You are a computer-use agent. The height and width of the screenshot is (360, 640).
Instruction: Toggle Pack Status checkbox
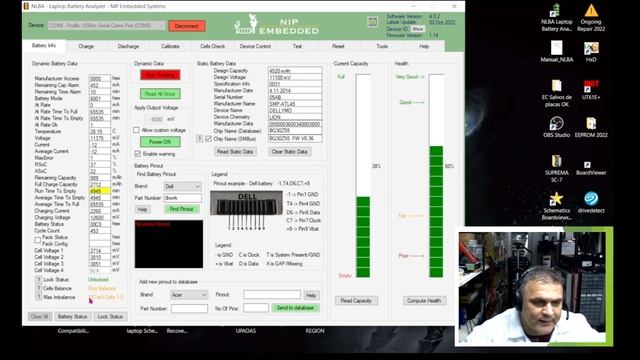[38, 240]
